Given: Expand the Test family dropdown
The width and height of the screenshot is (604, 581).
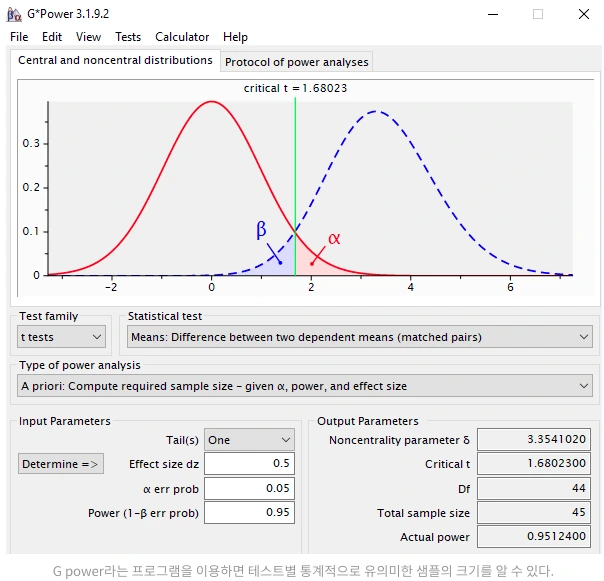Looking at the screenshot, I should [x=61, y=337].
